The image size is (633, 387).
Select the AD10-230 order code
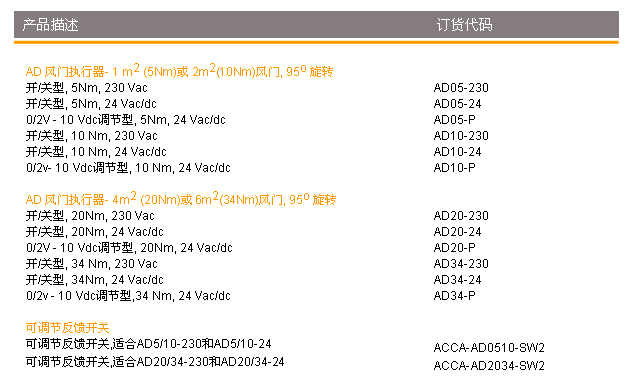click(x=461, y=136)
